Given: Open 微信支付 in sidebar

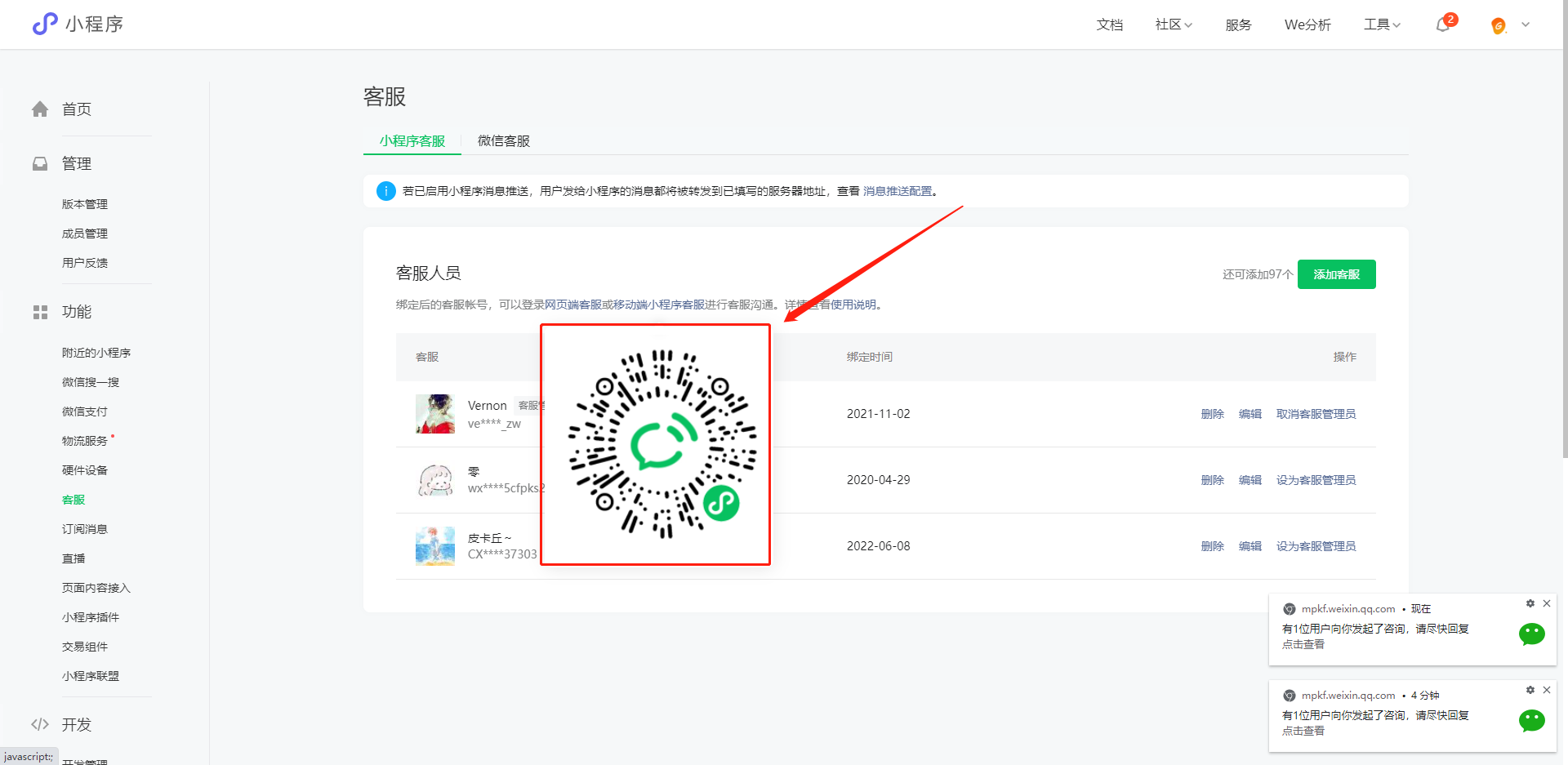Looking at the screenshot, I should click(x=85, y=411).
